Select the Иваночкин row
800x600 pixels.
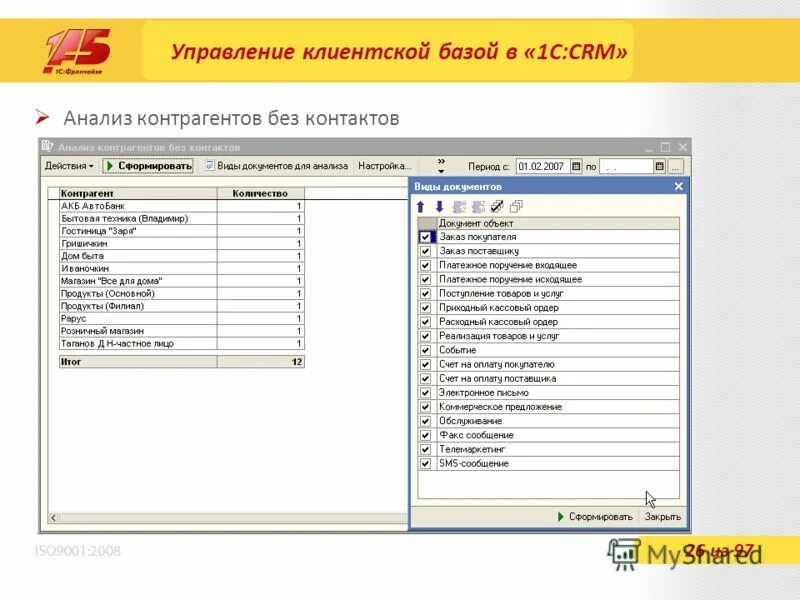point(182,268)
